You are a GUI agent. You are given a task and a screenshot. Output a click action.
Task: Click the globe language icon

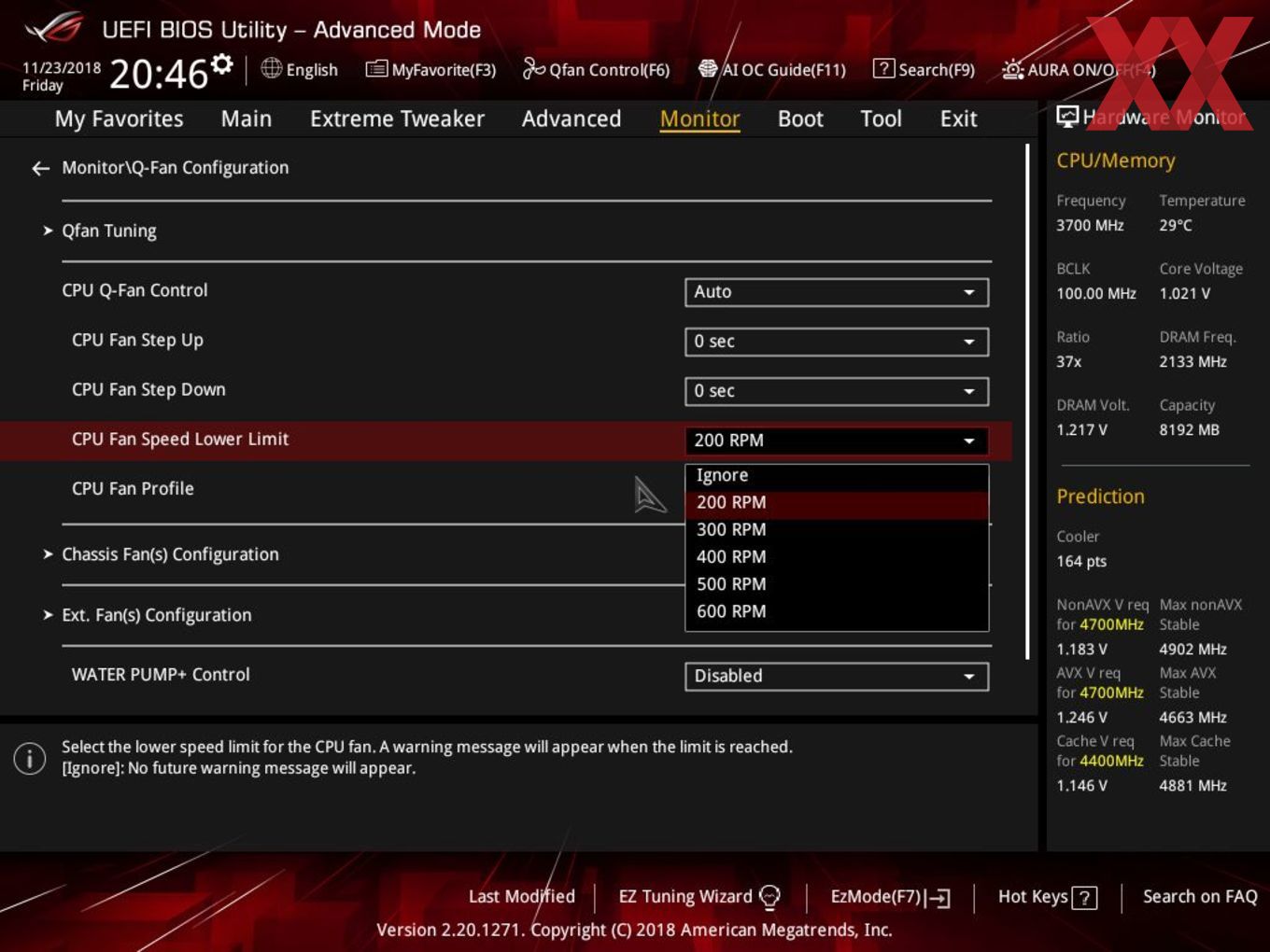[x=271, y=68]
